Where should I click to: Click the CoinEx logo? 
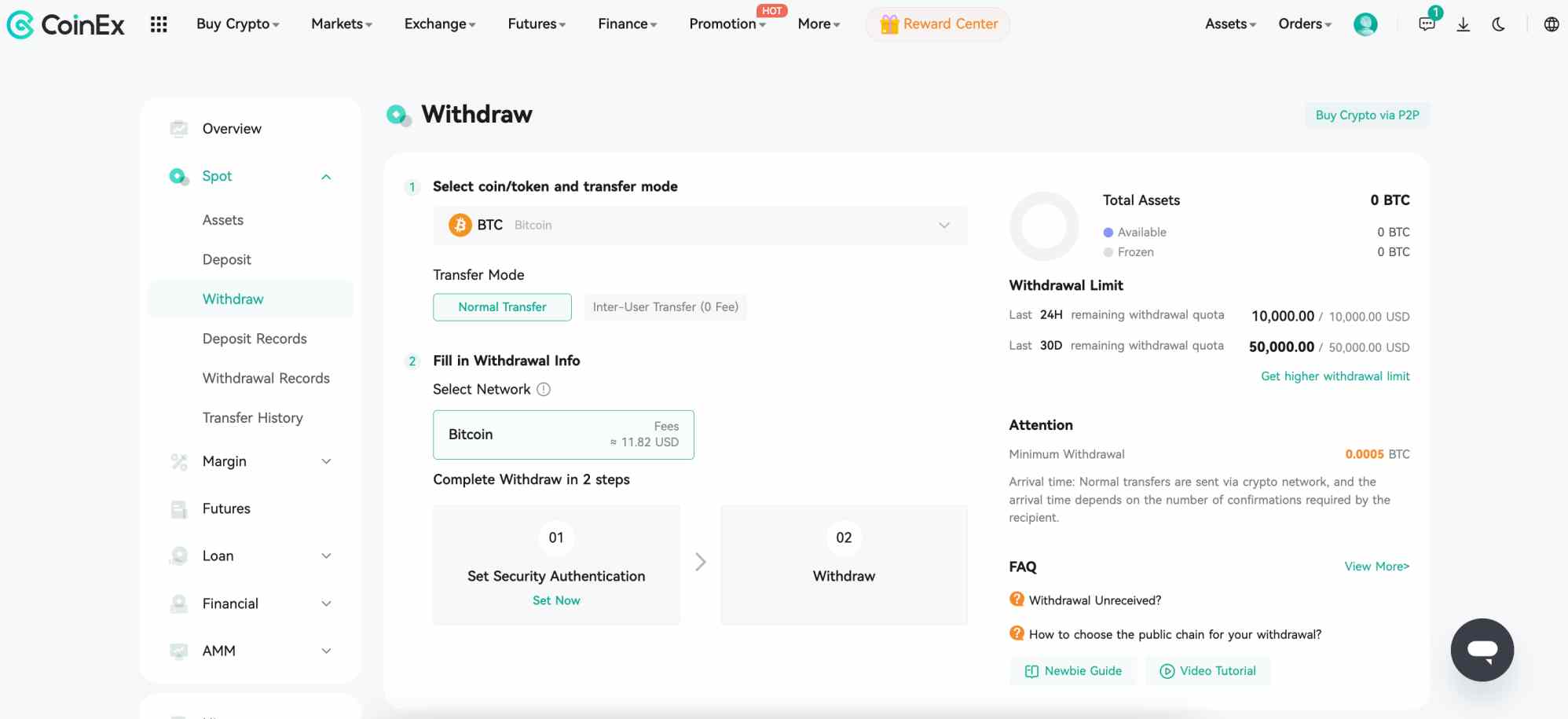click(66, 24)
